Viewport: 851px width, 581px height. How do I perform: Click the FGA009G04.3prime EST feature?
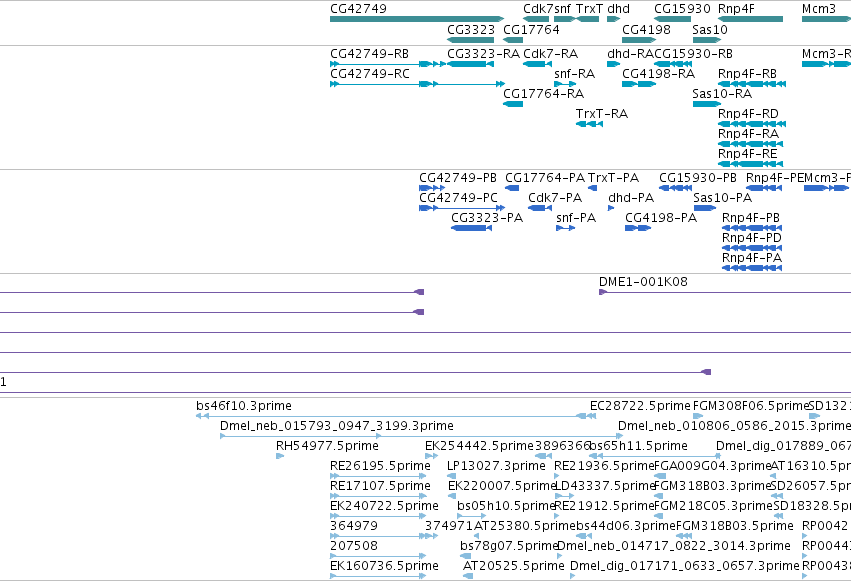point(661,476)
